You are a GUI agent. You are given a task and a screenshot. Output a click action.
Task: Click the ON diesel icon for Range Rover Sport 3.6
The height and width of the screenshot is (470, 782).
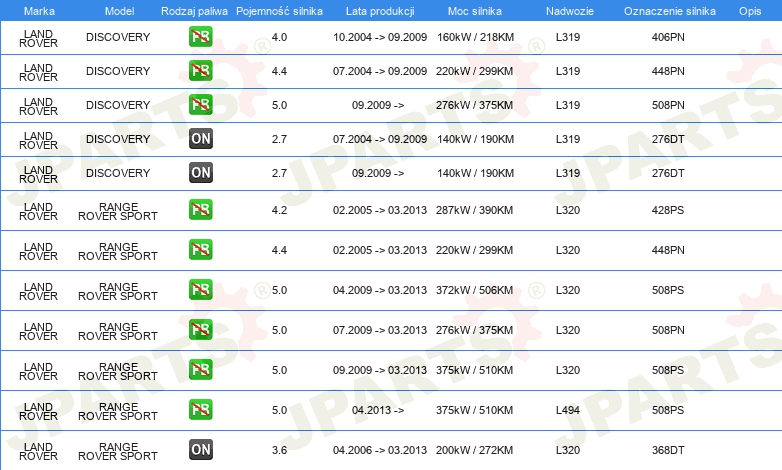(200, 450)
